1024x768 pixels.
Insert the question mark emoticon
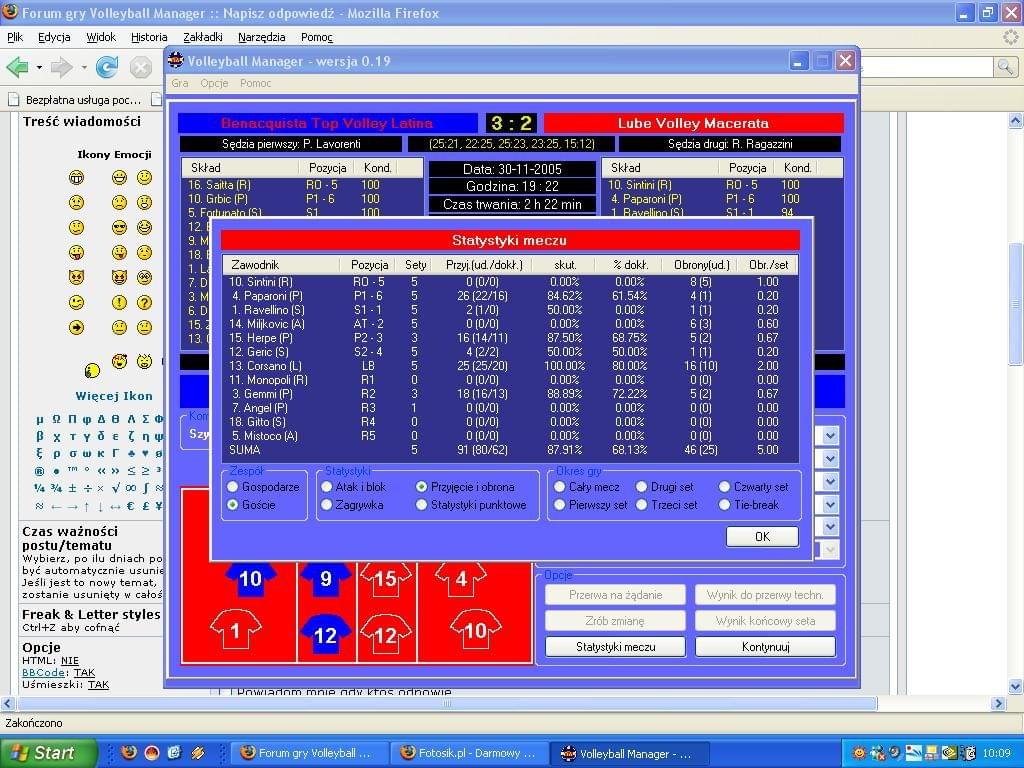[x=144, y=302]
